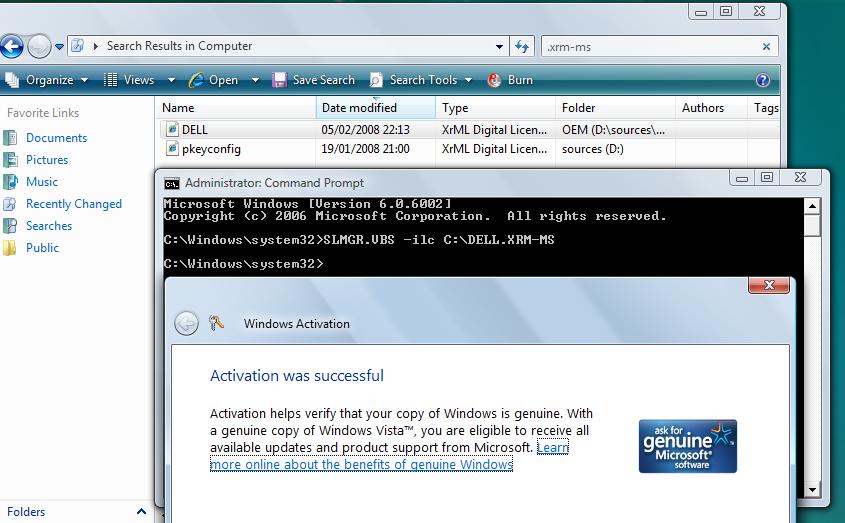845x523 pixels.
Task: Open Explorer help question mark icon
Action: pos(763,80)
